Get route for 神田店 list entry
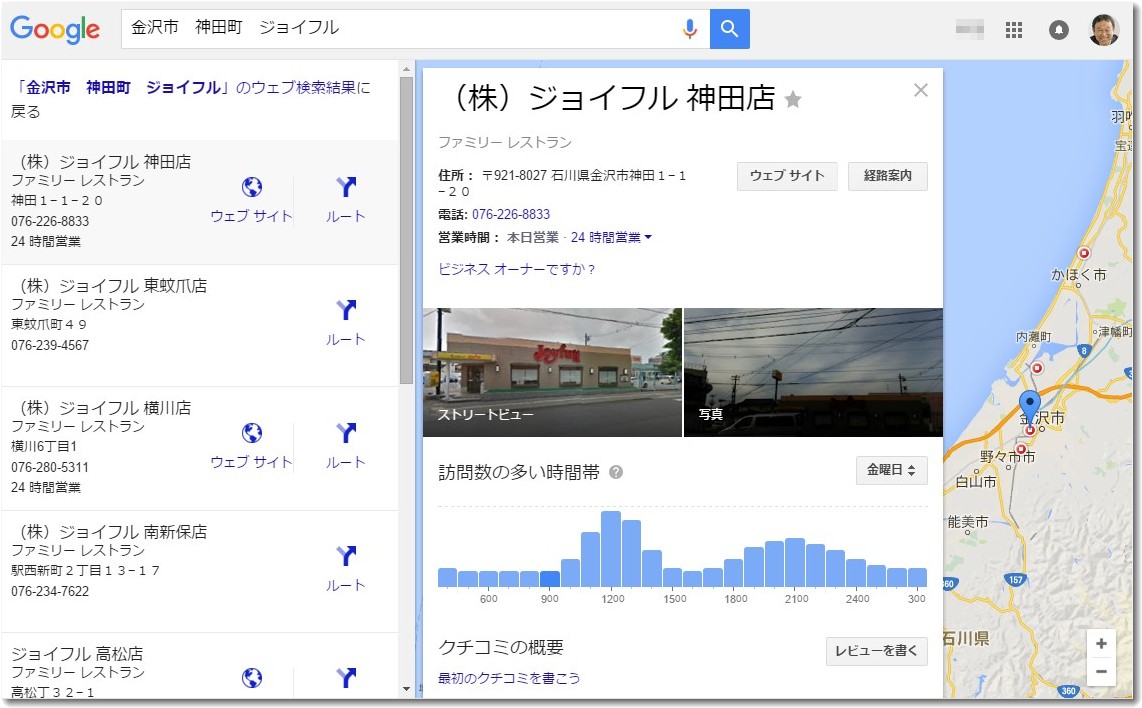This screenshot has width=1142, height=708. point(345,198)
